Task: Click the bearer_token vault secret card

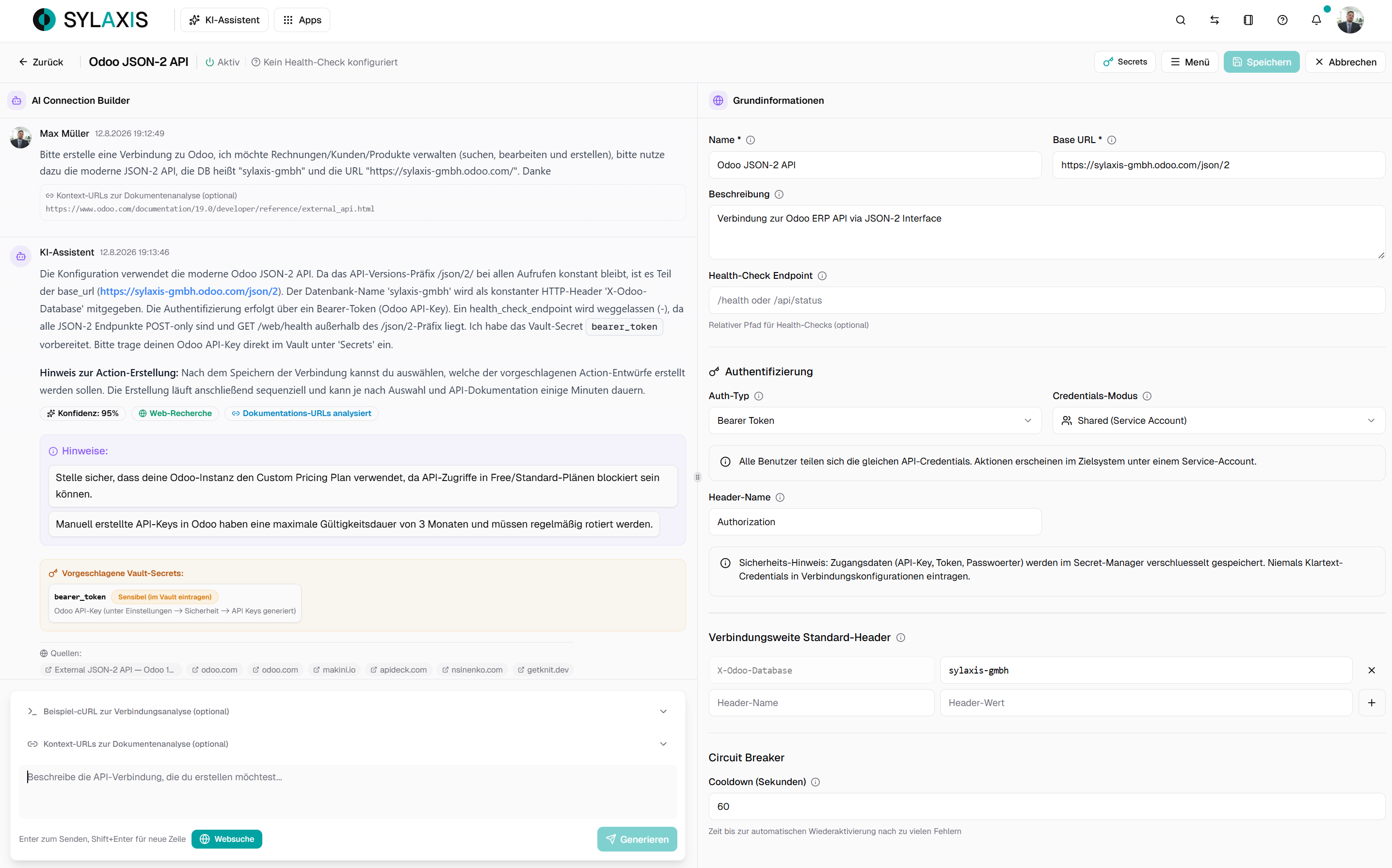Action: click(175, 603)
